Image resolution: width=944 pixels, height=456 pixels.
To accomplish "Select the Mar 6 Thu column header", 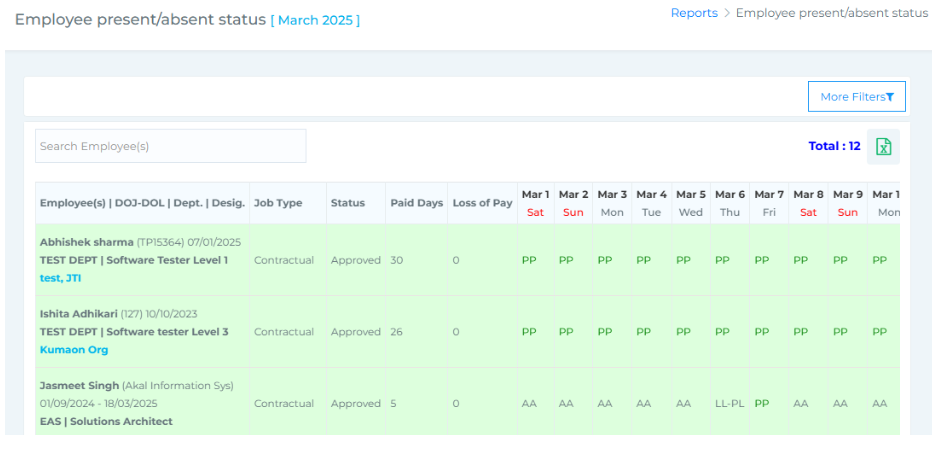I will coord(730,203).
